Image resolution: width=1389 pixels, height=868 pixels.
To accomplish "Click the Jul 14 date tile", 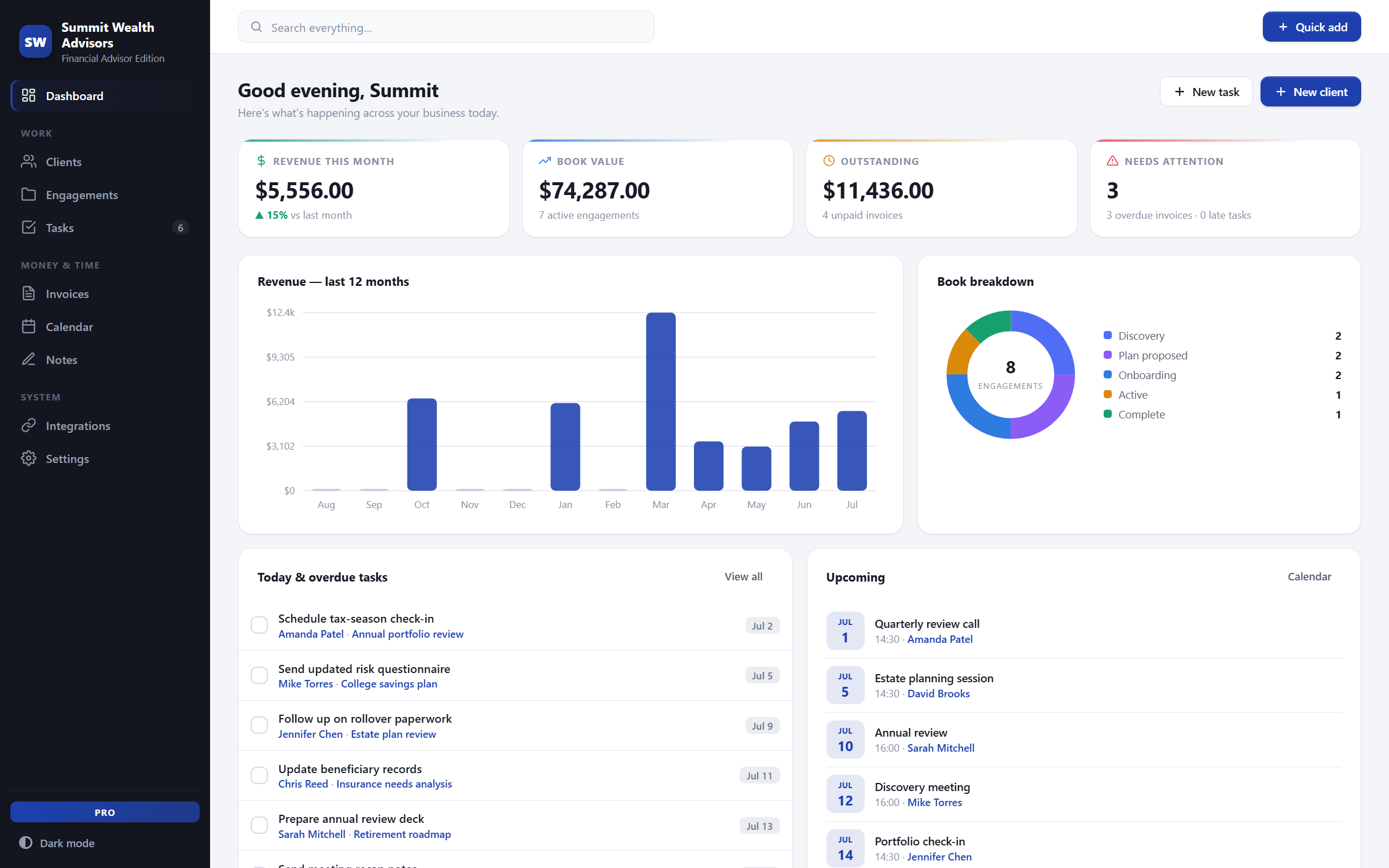I will tap(845, 848).
